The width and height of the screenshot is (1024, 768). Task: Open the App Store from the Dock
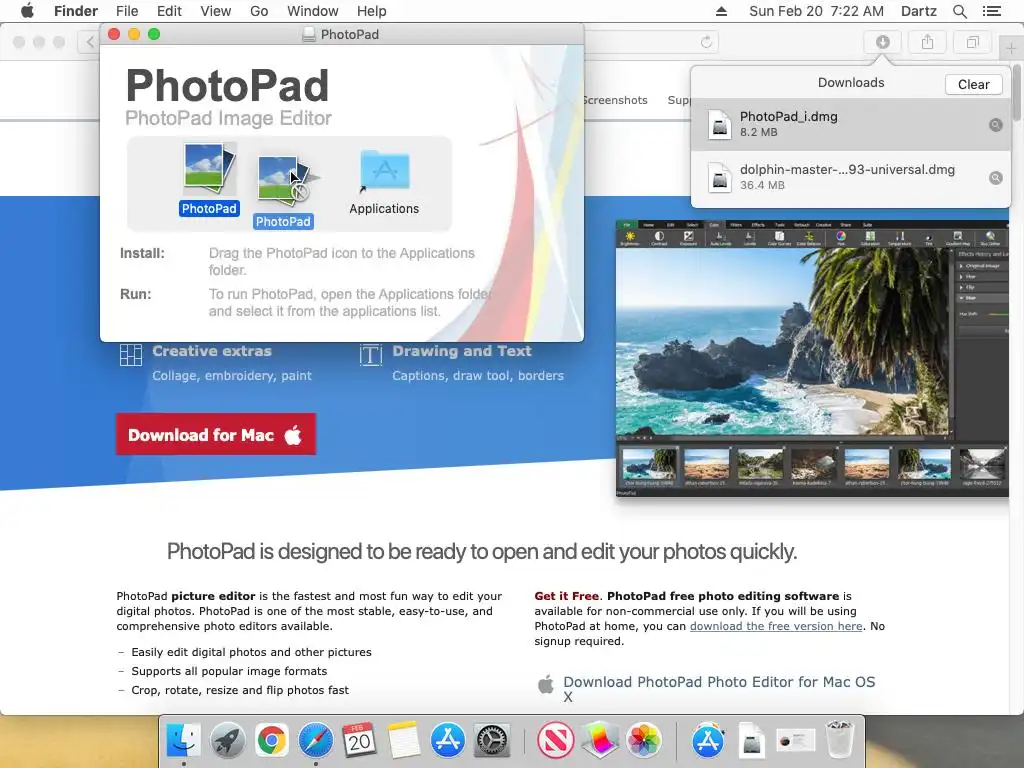pyautogui.click(x=447, y=740)
